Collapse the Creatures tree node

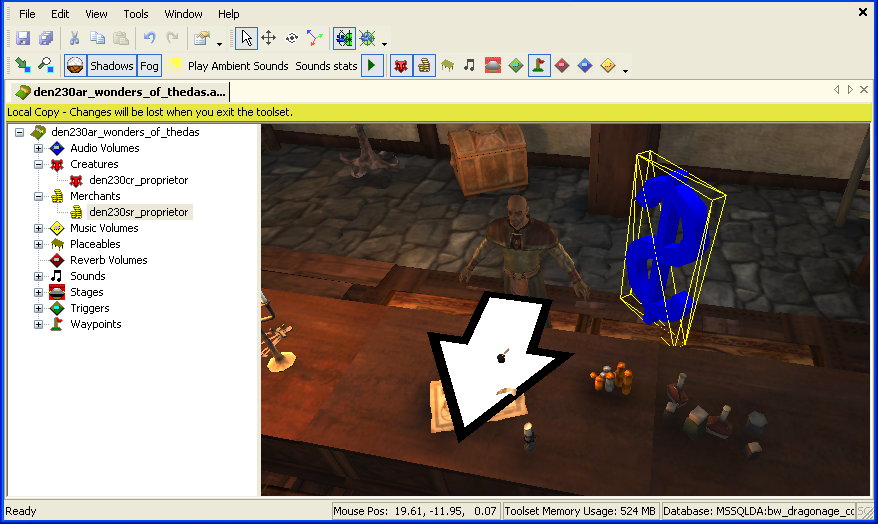click(38, 164)
